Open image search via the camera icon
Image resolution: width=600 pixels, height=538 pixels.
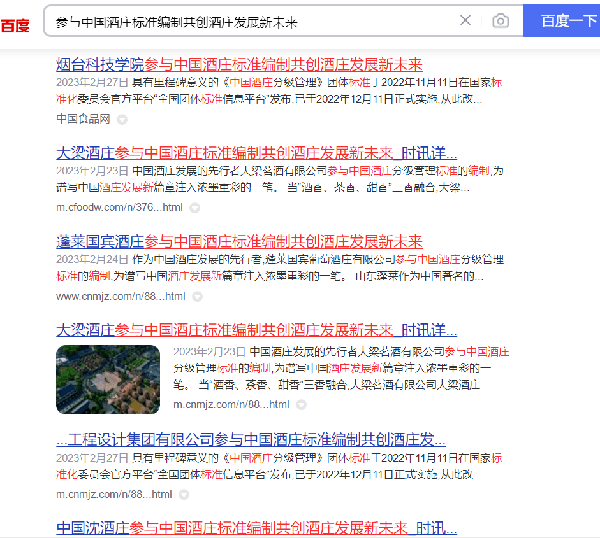click(500, 21)
